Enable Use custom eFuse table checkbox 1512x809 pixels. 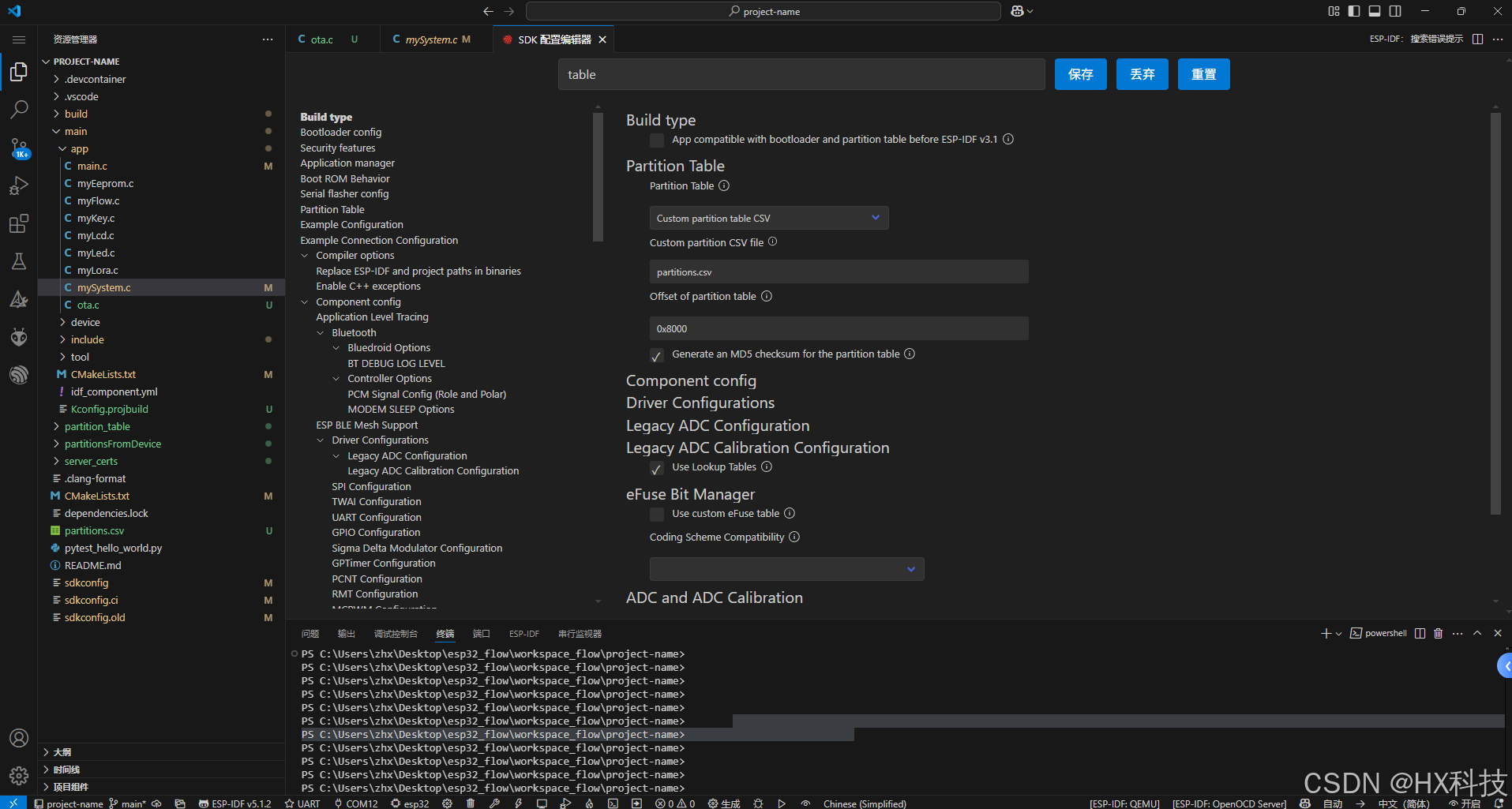[x=657, y=515]
